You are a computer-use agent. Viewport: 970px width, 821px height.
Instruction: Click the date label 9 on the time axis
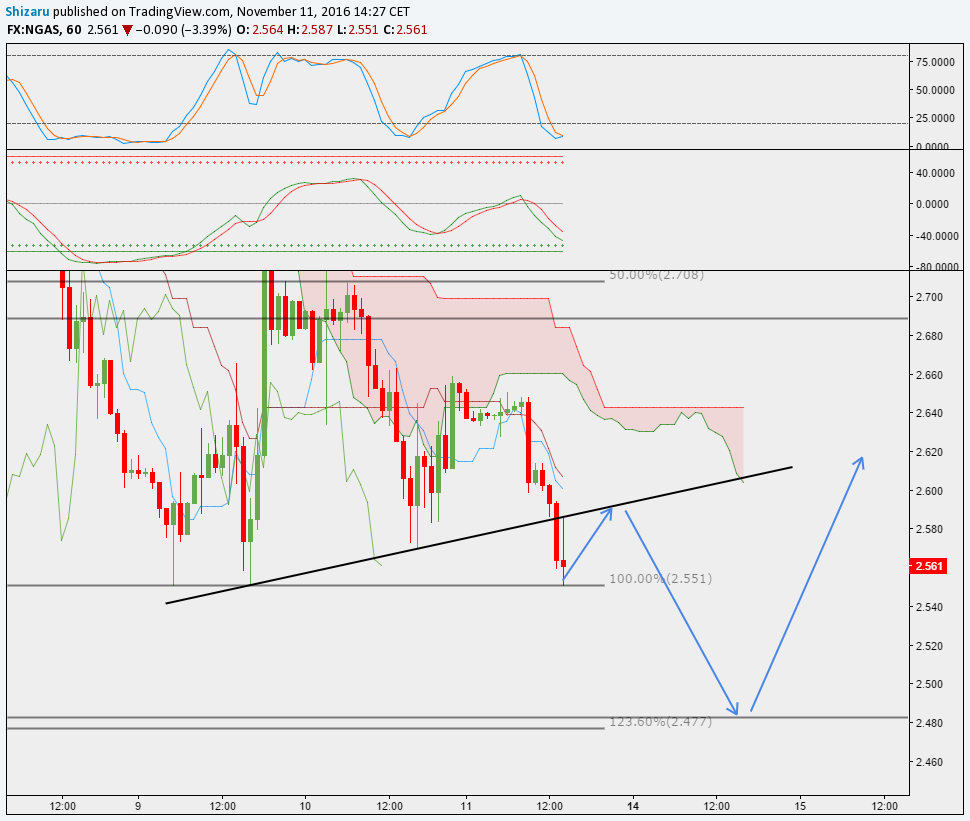(x=138, y=806)
